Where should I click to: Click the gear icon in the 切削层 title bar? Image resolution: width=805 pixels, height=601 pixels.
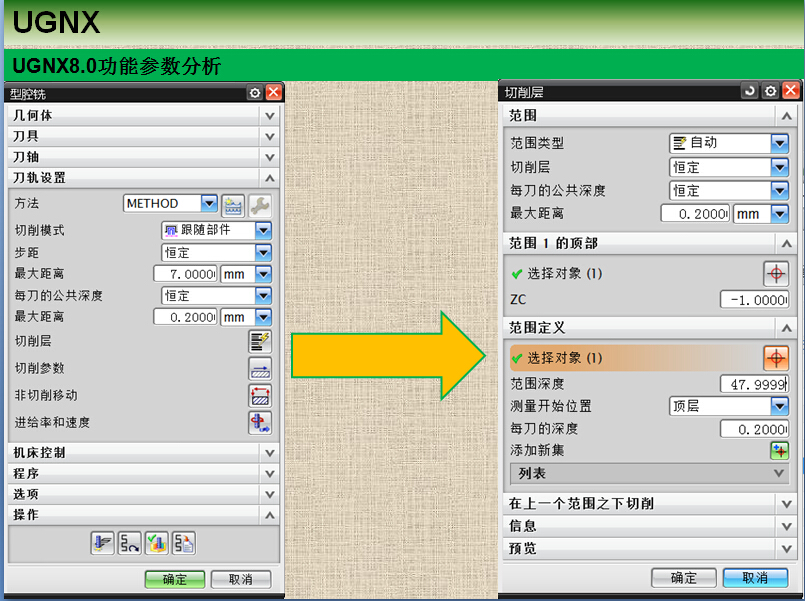[x=771, y=91]
